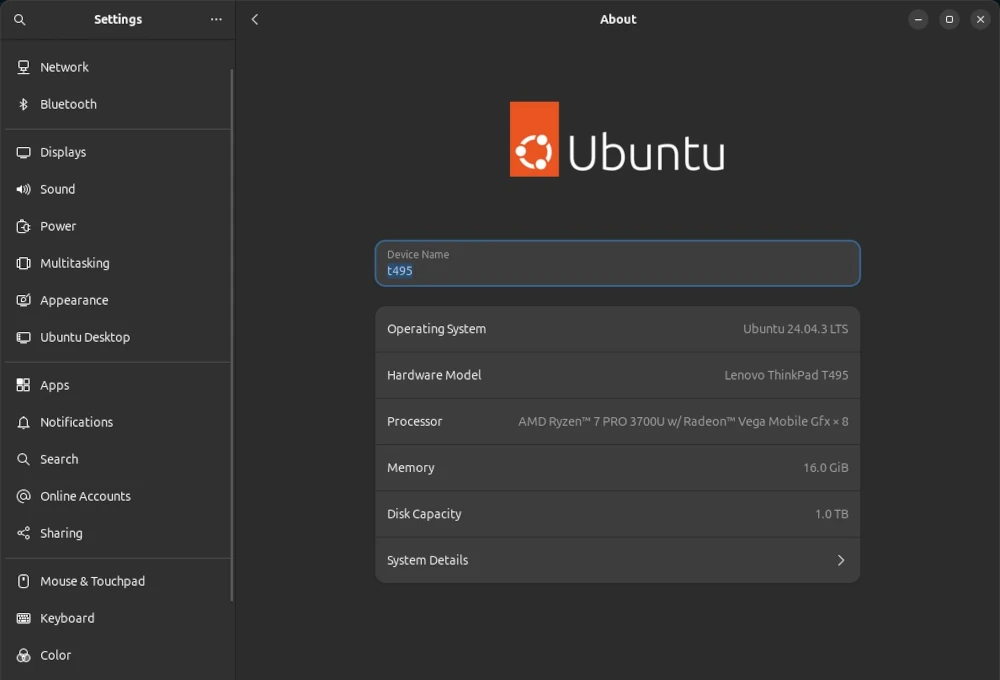Open the Settings three-dot menu
The width and height of the screenshot is (1000, 680).
point(216,20)
